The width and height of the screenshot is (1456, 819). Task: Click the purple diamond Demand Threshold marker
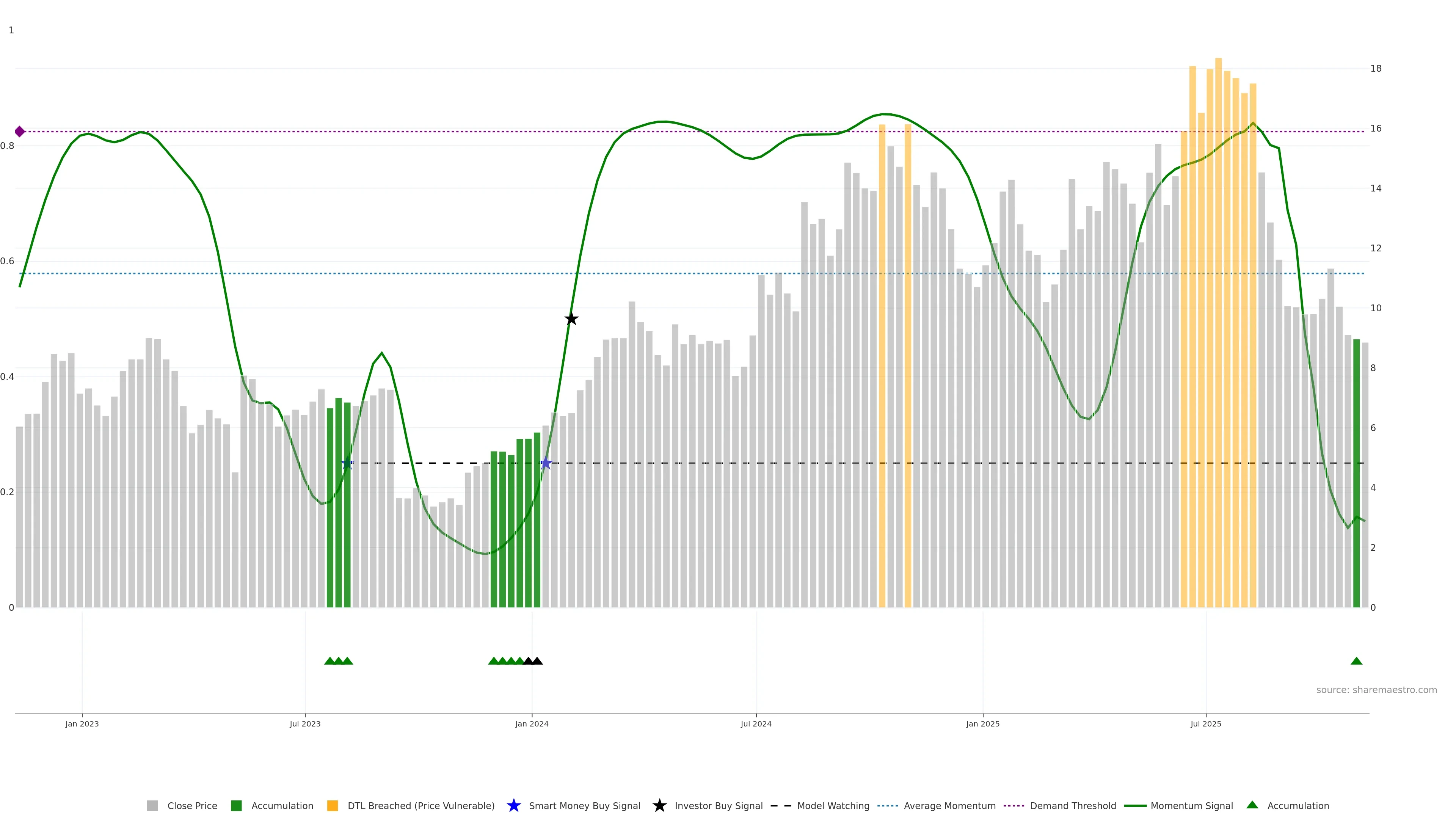tap(20, 132)
